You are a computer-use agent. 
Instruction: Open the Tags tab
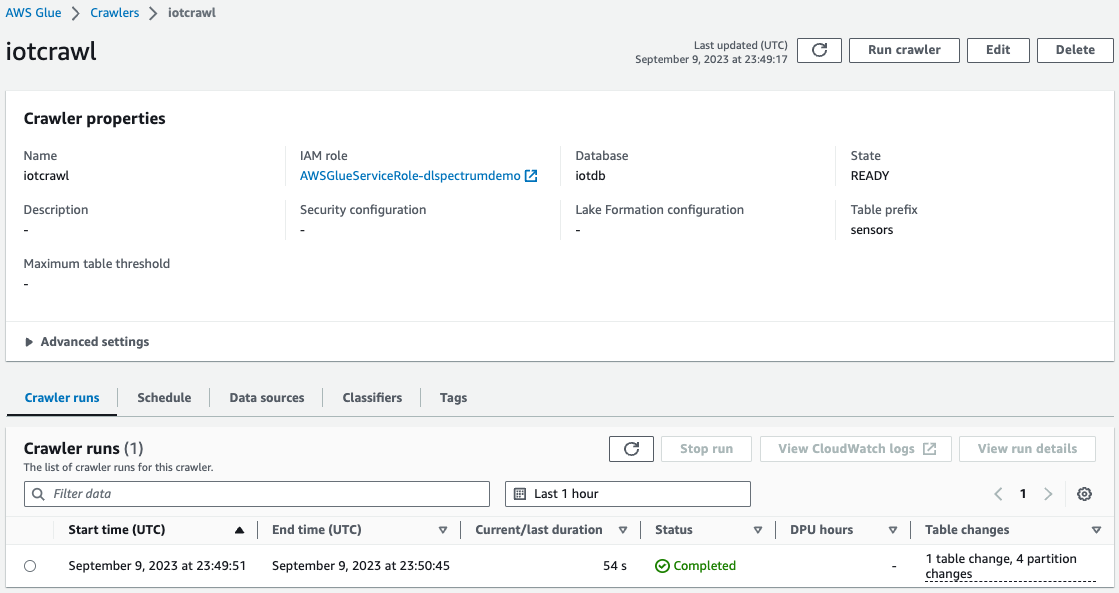[x=453, y=397]
